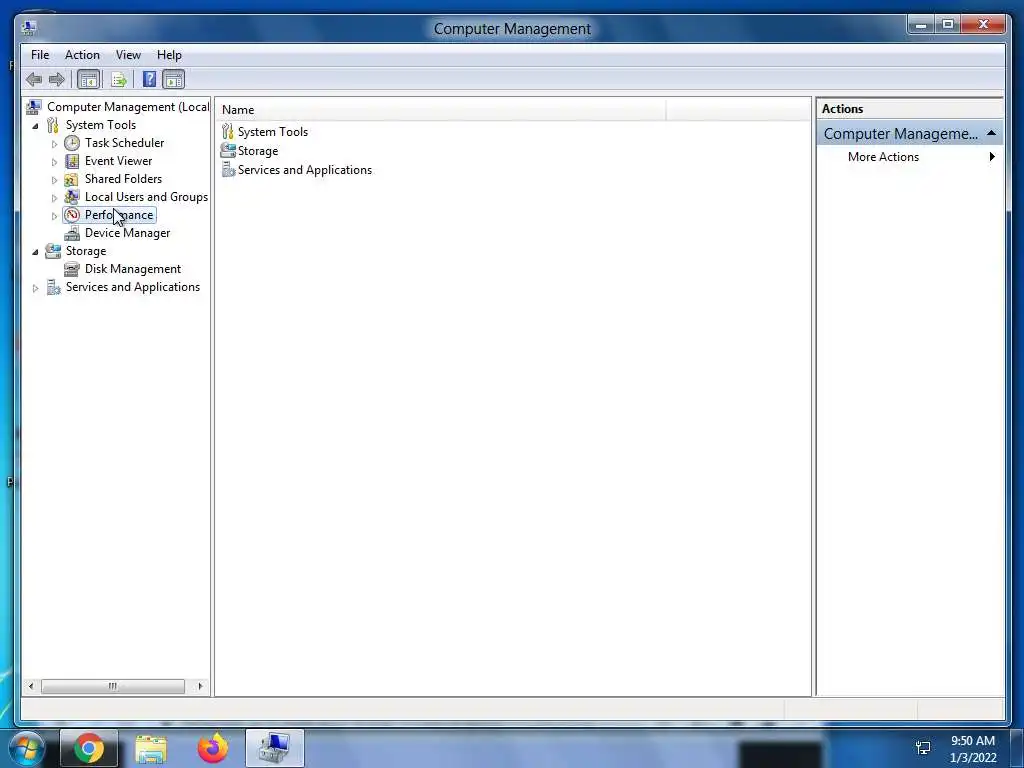Click the tree pane horizontal scrollbar thumb
The width and height of the screenshot is (1024, 768).
113,686
